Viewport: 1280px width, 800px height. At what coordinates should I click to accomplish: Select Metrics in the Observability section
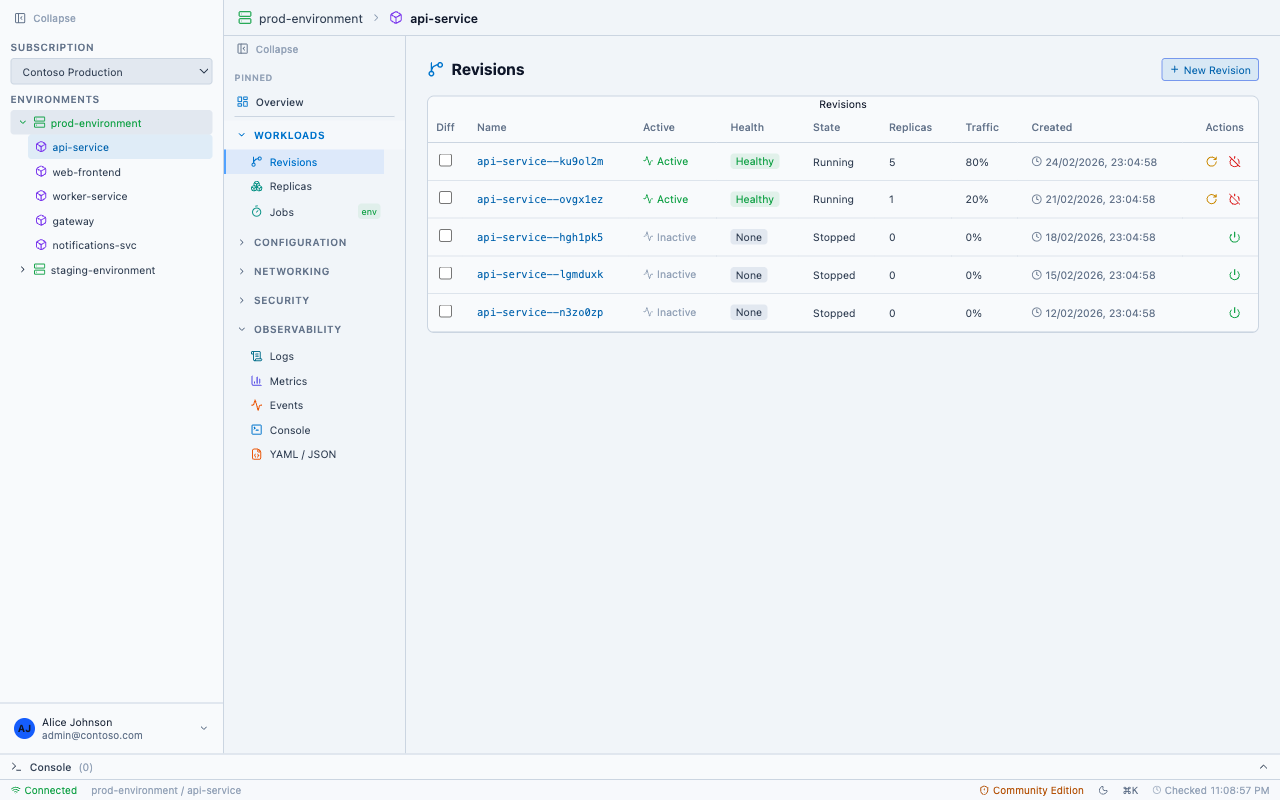(288, 381)
